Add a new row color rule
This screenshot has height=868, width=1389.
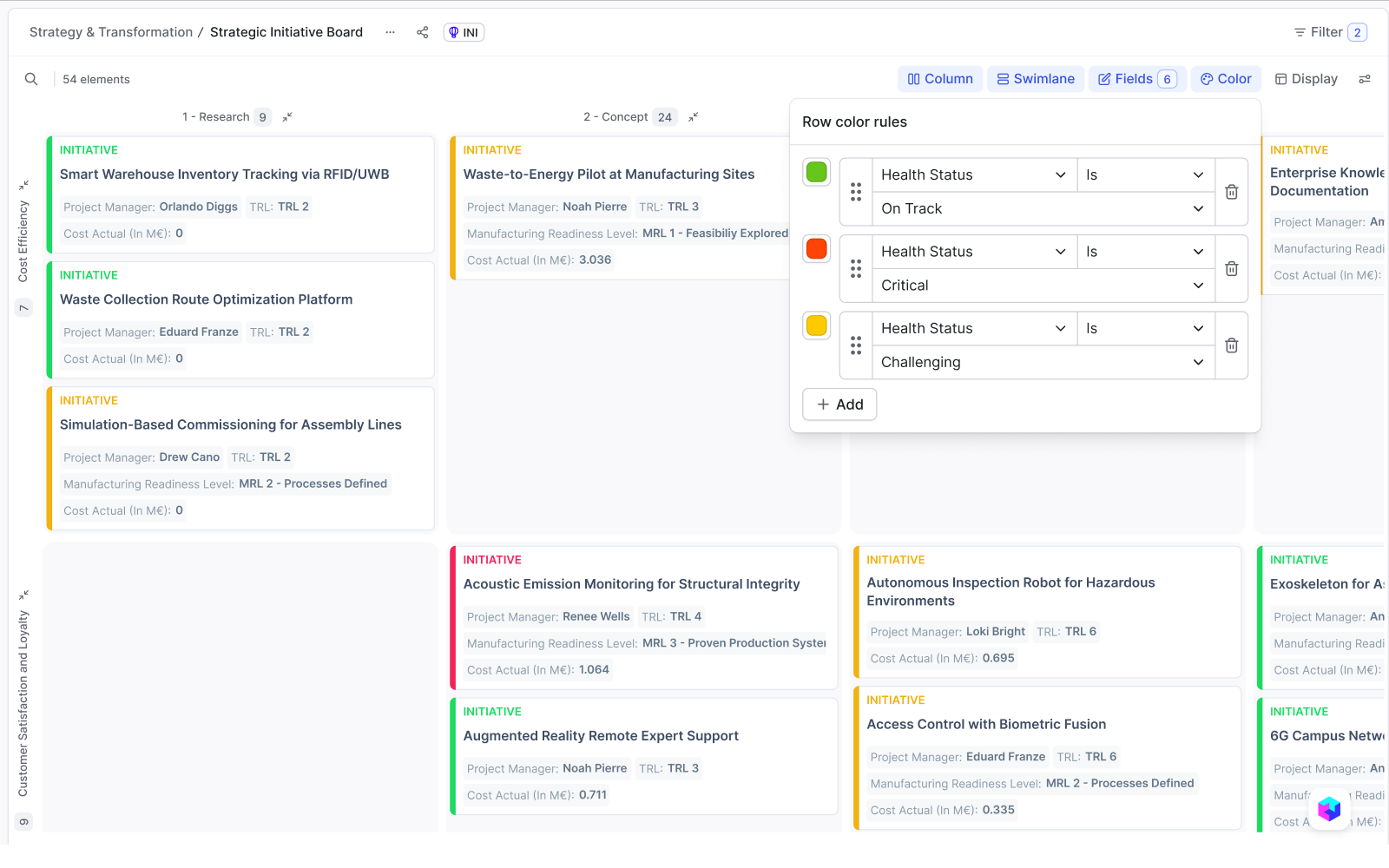tap(839, 404)
